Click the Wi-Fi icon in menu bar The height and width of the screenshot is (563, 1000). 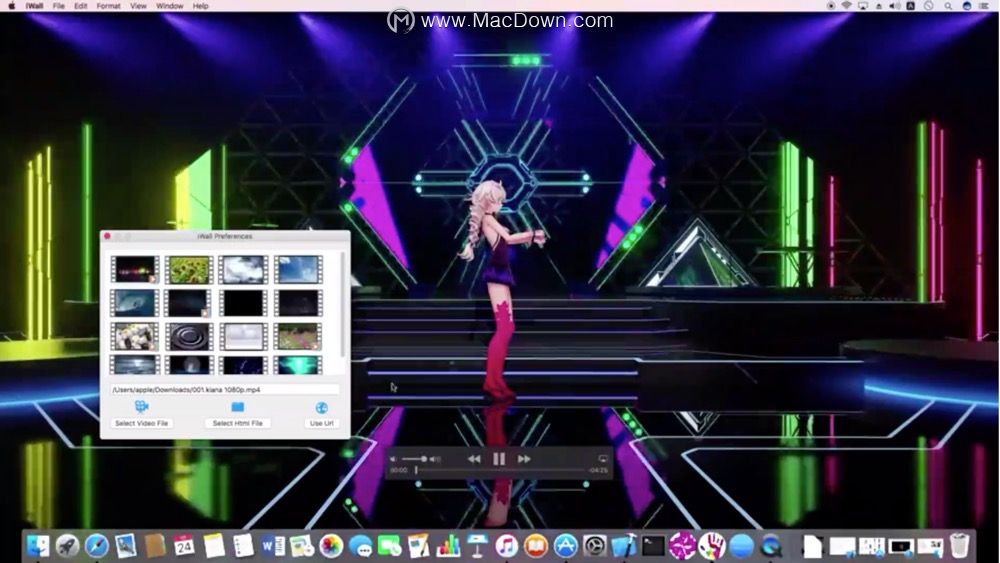[x=847, y=6]
